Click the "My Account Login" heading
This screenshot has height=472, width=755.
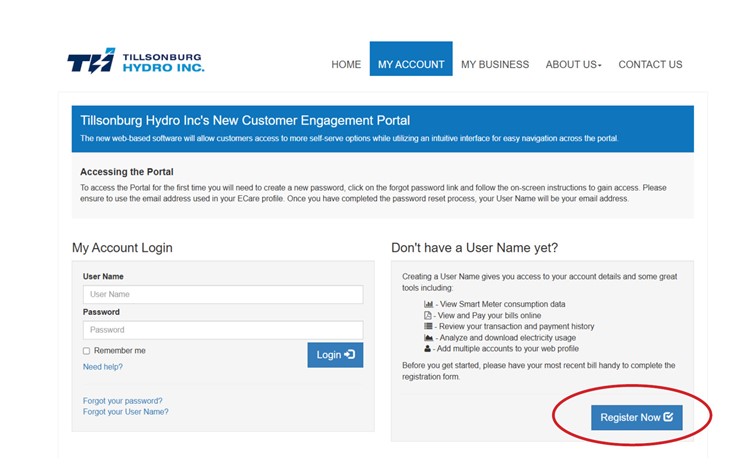[122, 248]
